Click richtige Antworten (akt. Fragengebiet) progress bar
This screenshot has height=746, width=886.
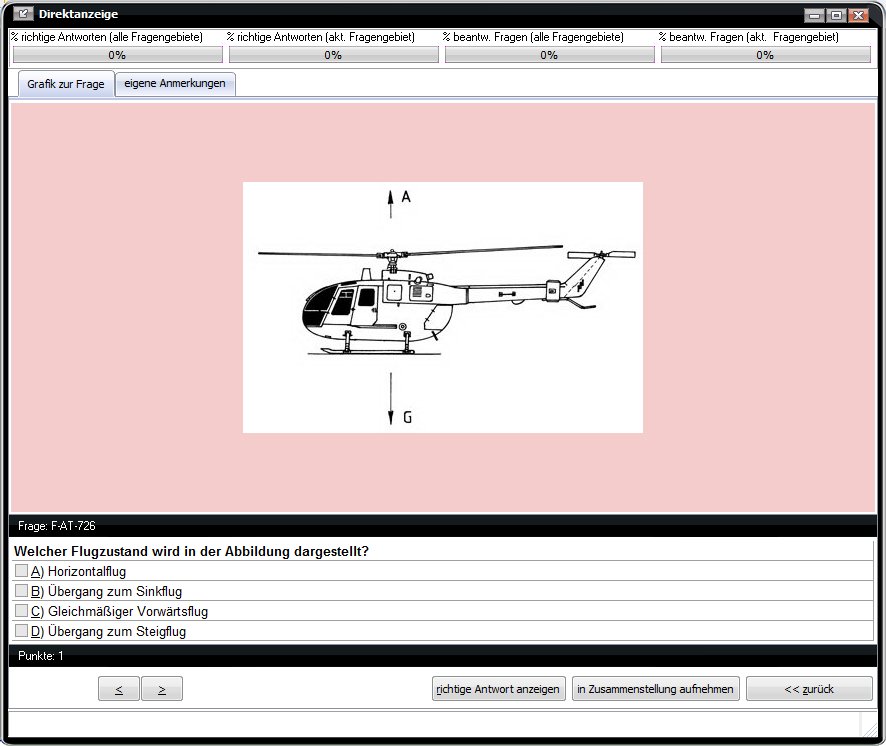click(x=333, y=55)
